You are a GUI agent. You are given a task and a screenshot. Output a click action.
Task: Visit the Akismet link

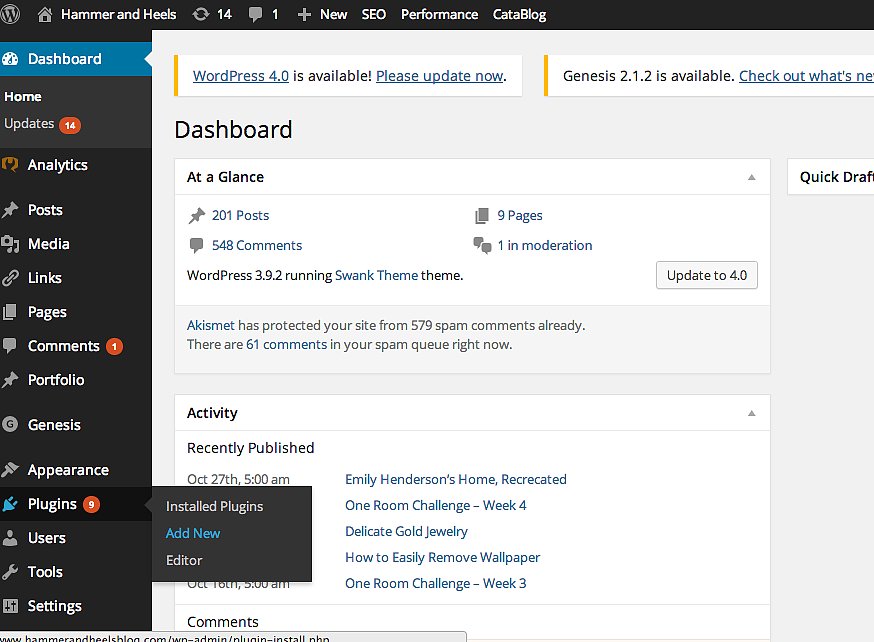pyautogui.click(x=211, y=325)
